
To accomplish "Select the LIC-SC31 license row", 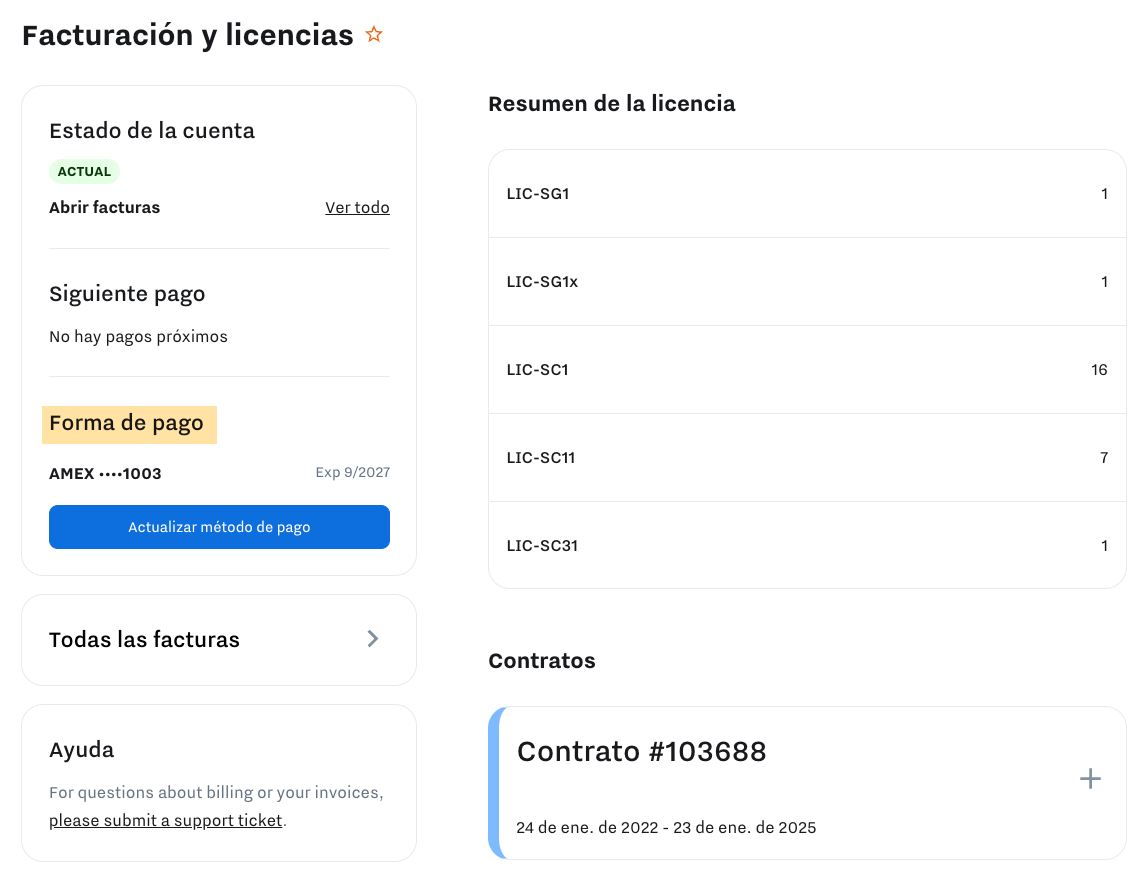I will pyautogui.click(x=807, y=546).
